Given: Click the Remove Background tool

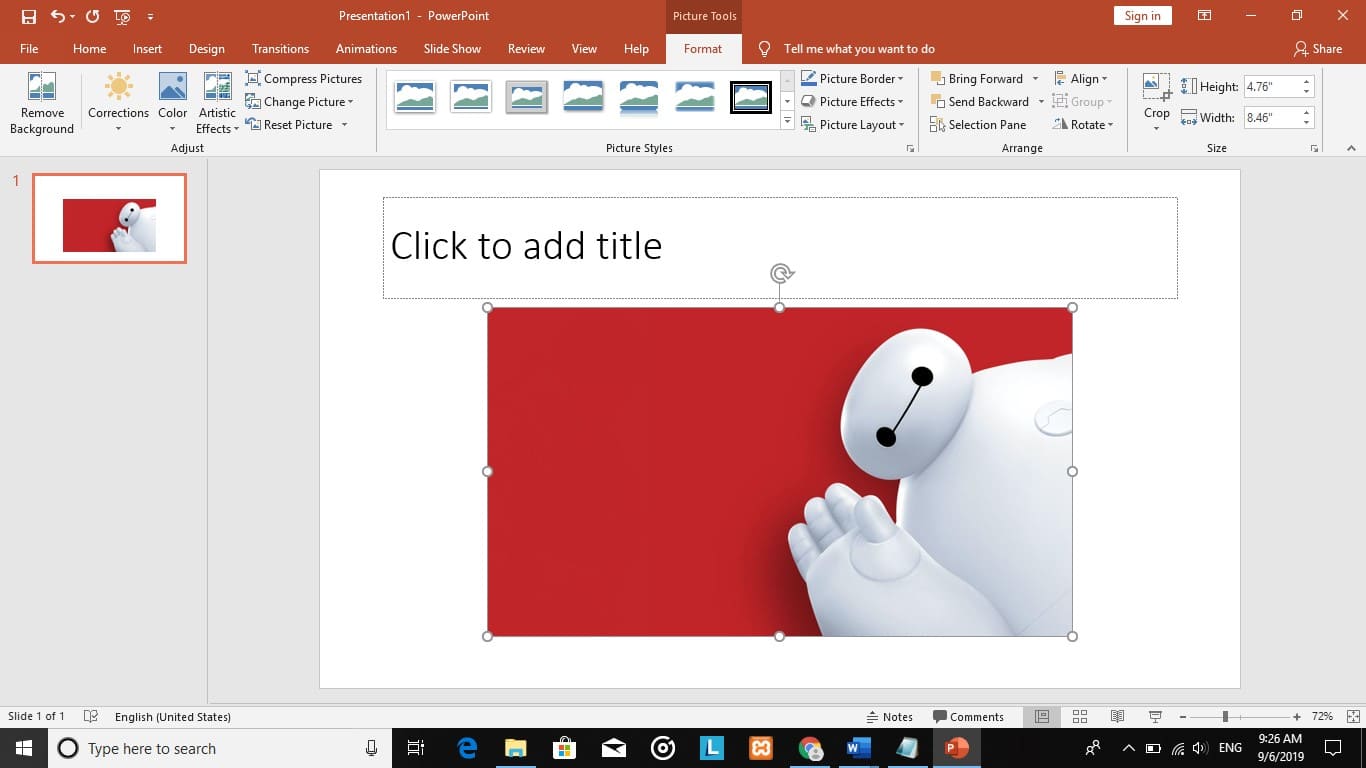Looking at the screenshot, I should [x=42, y=103].
